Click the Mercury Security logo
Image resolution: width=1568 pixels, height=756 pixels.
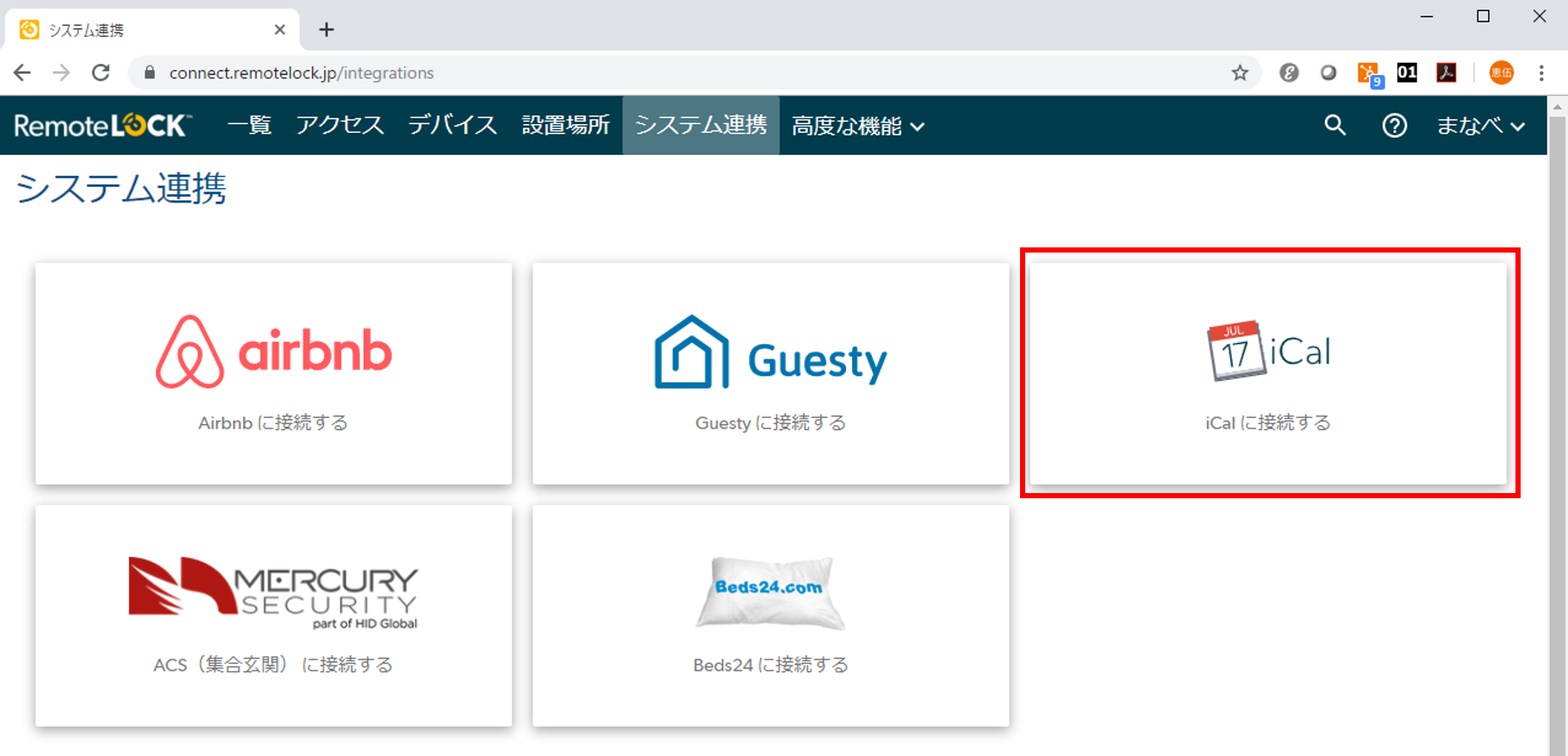click(x=273, y=592)
